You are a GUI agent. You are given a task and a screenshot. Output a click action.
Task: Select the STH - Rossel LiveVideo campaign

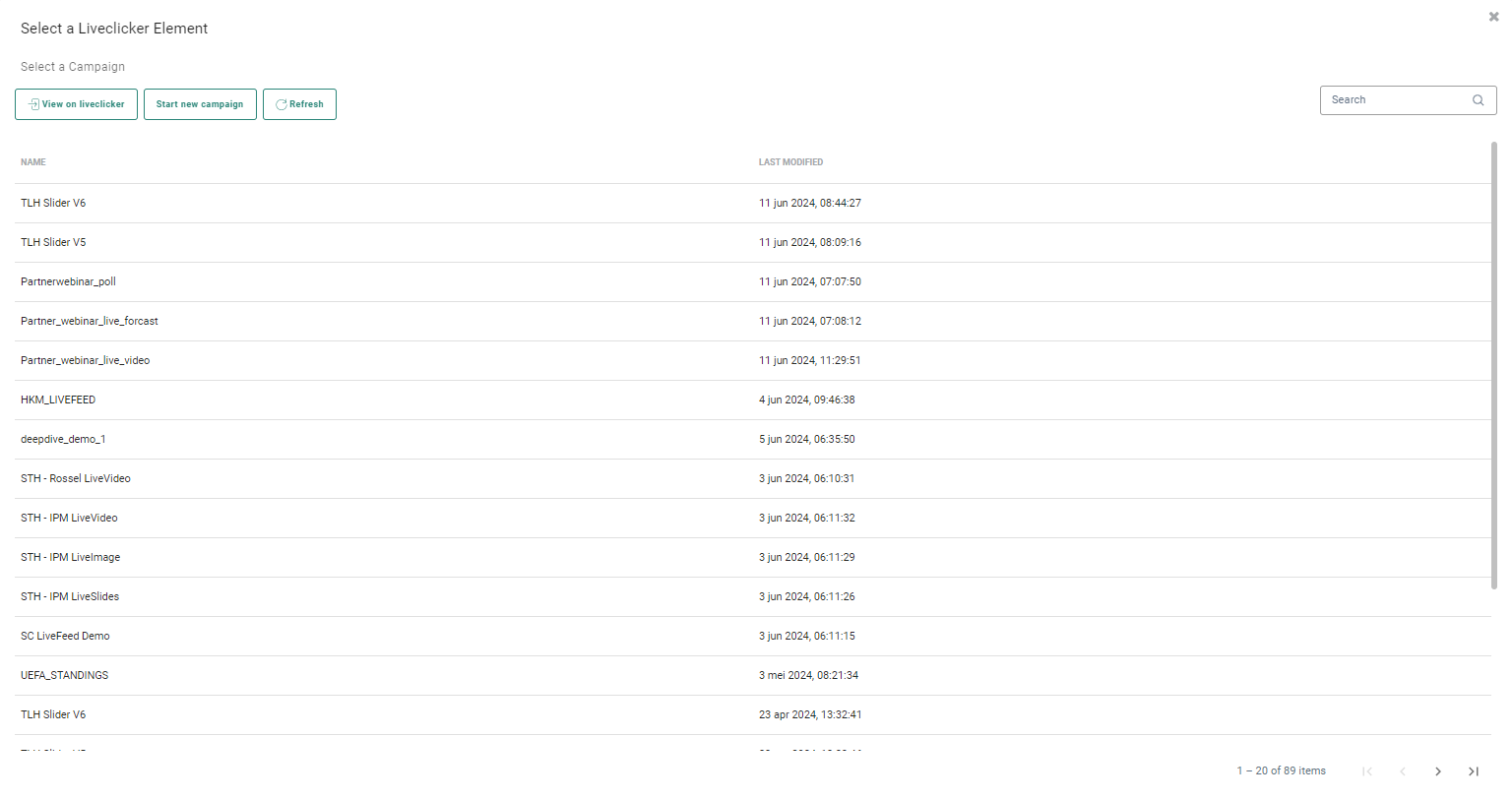coord(76,478)
